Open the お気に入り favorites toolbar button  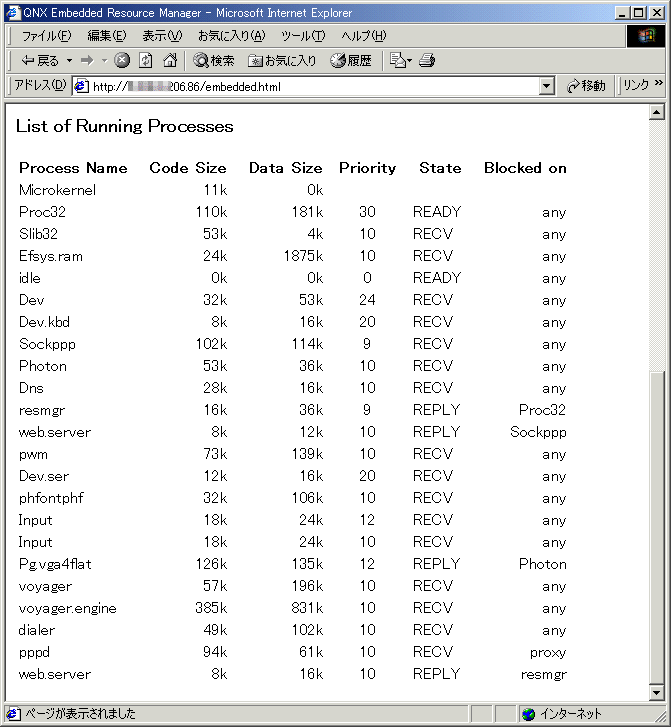(x=281, y=60)
